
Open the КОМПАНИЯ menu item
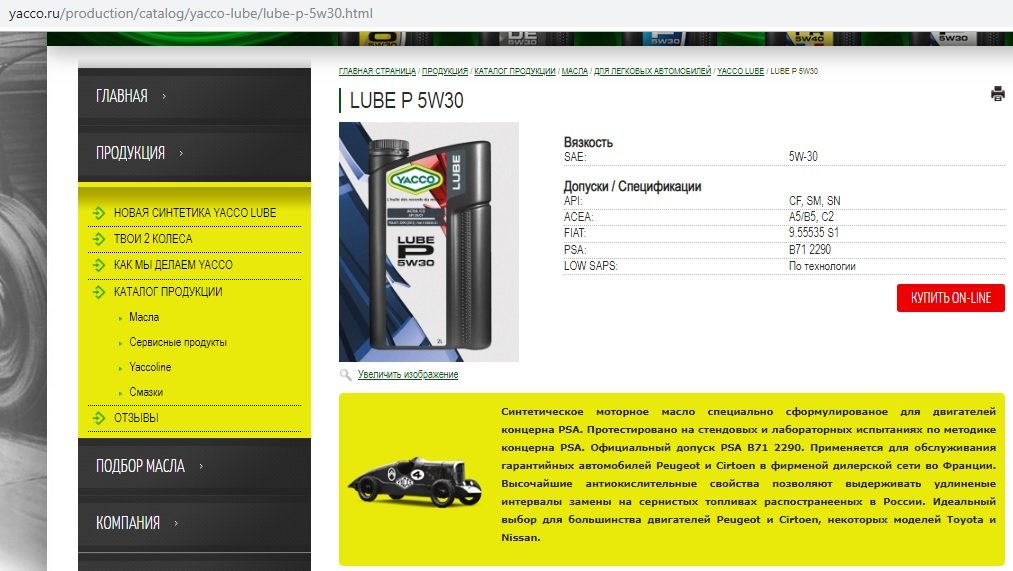tap(127, 523)
